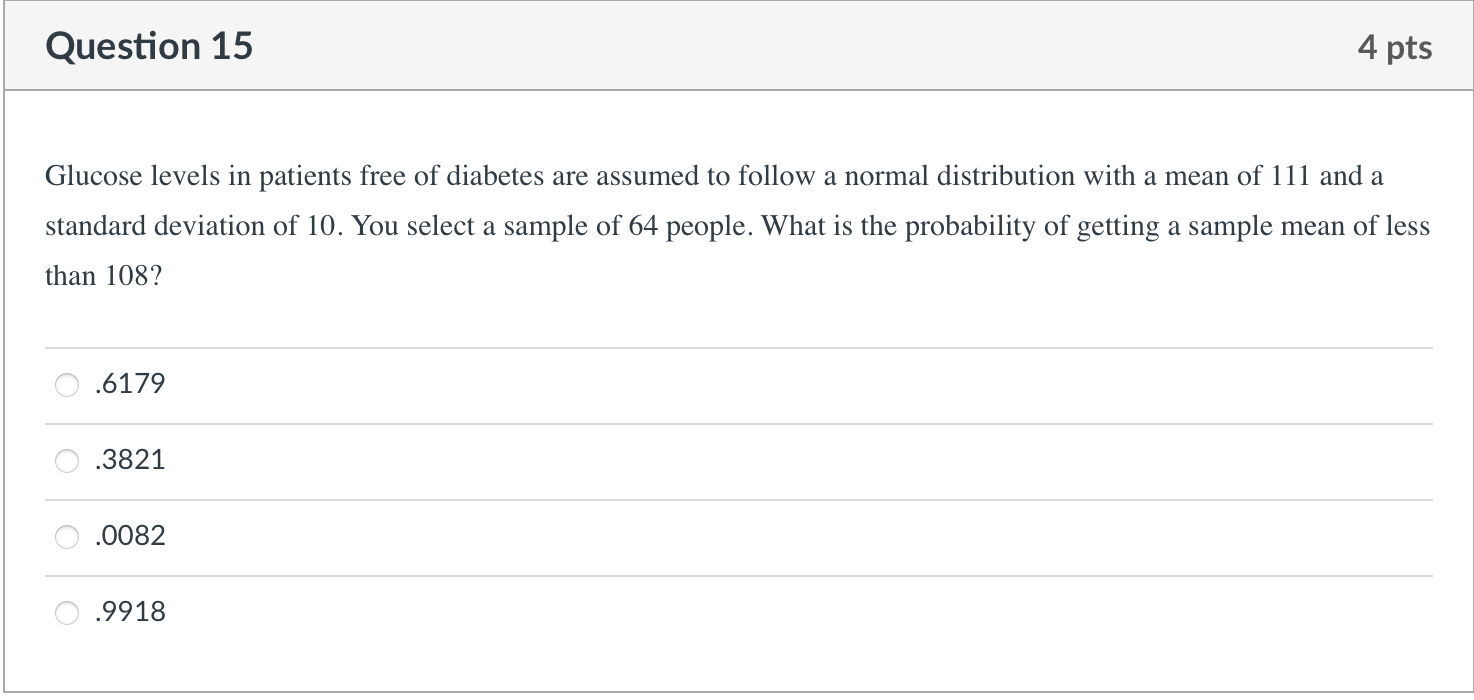Viewport: 1474px width, 700px height.
Task: Choose the .3821 answer radio button
Action: tap(67, 461)
